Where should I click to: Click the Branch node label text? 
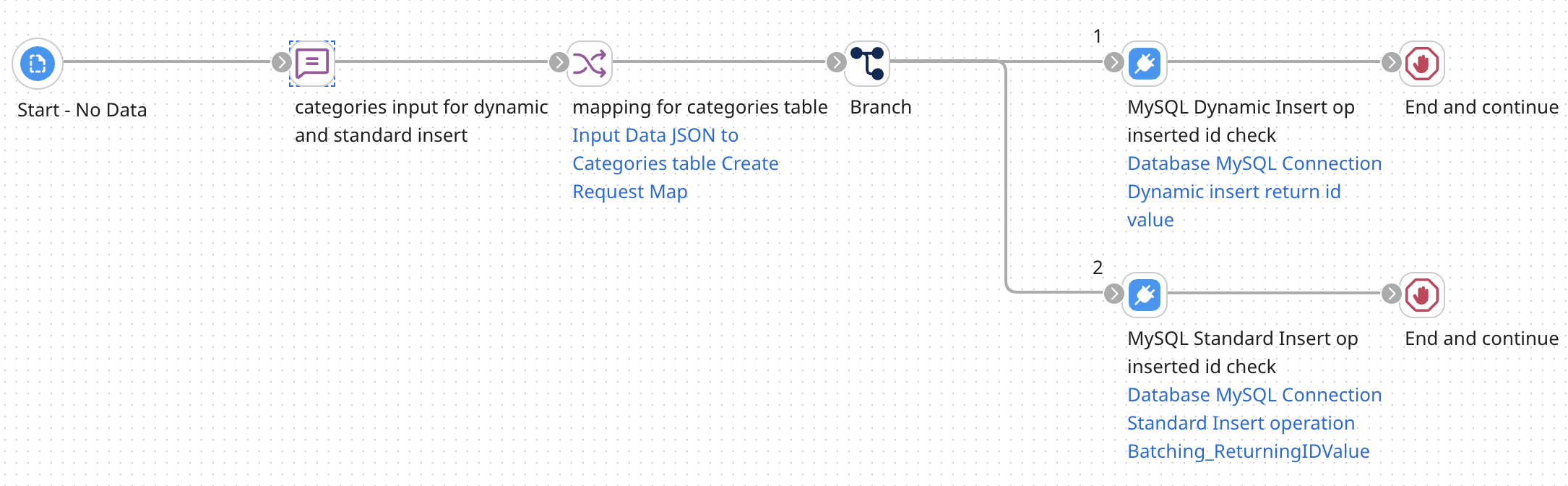pyautogui.click(x=881, y=107)
